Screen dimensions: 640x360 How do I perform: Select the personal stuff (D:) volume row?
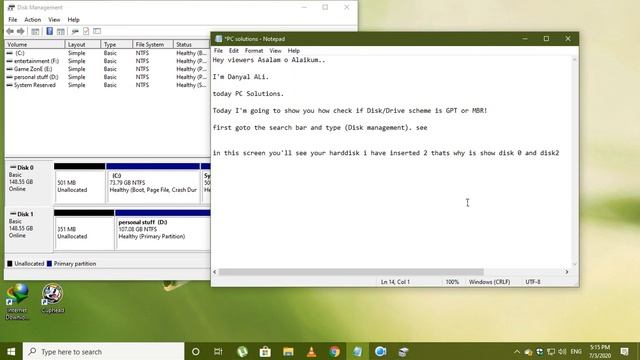pos(108,77)
